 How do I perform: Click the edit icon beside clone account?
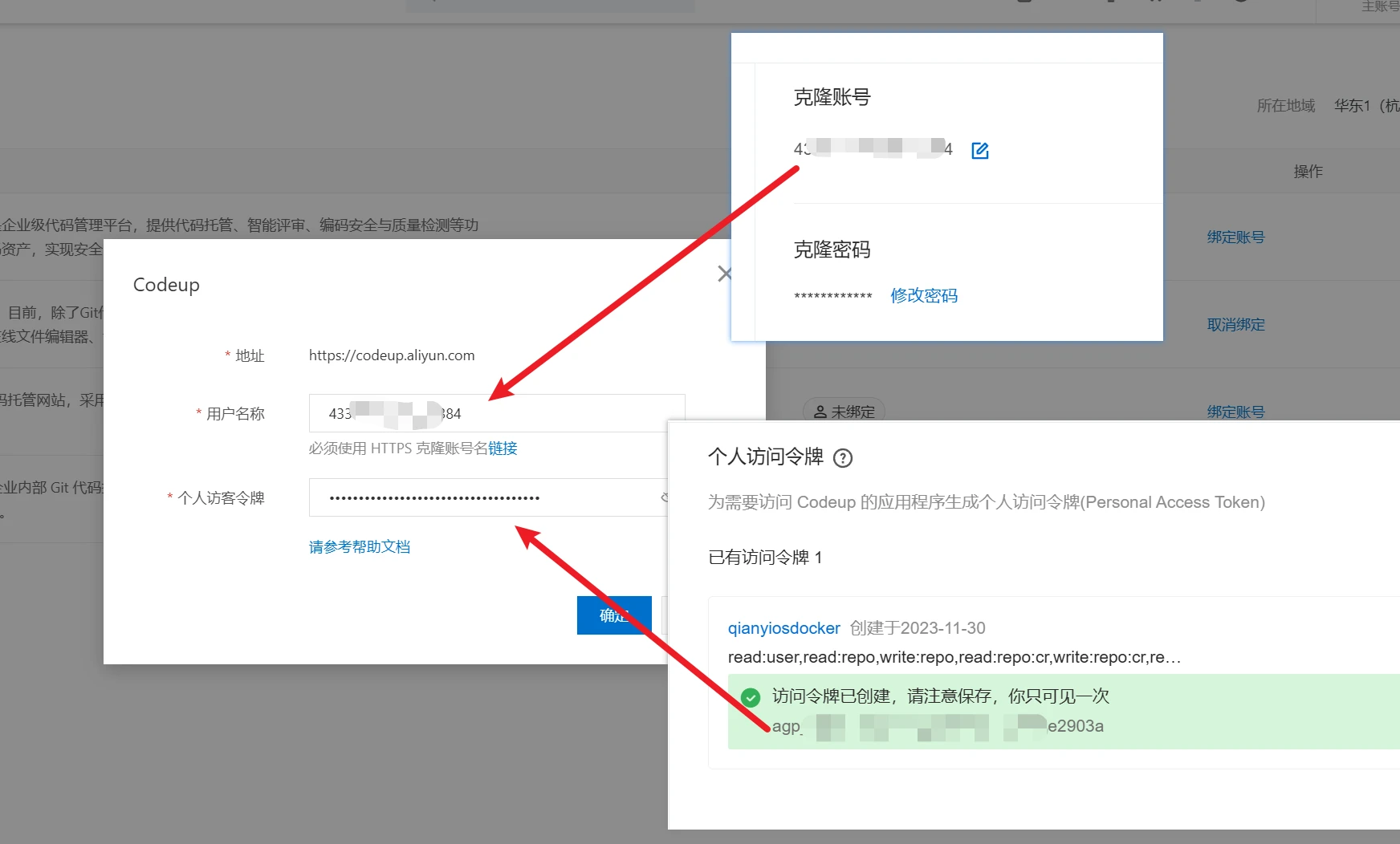click(x=979, y=150)
